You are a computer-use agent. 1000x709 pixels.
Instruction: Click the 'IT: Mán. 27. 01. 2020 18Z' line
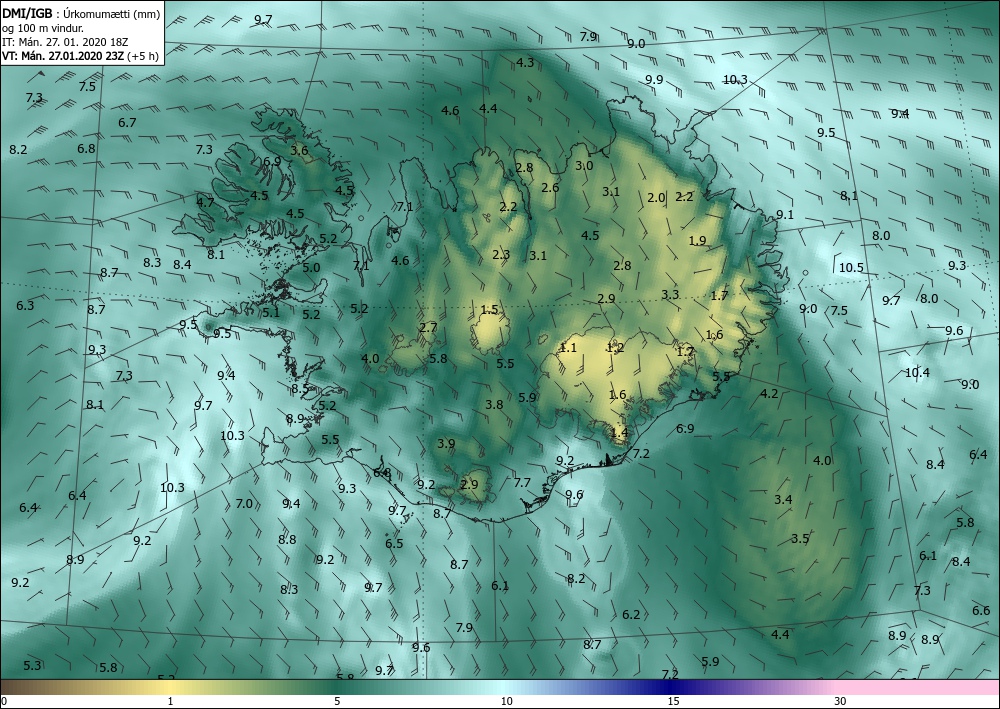[x=65, y=41]
